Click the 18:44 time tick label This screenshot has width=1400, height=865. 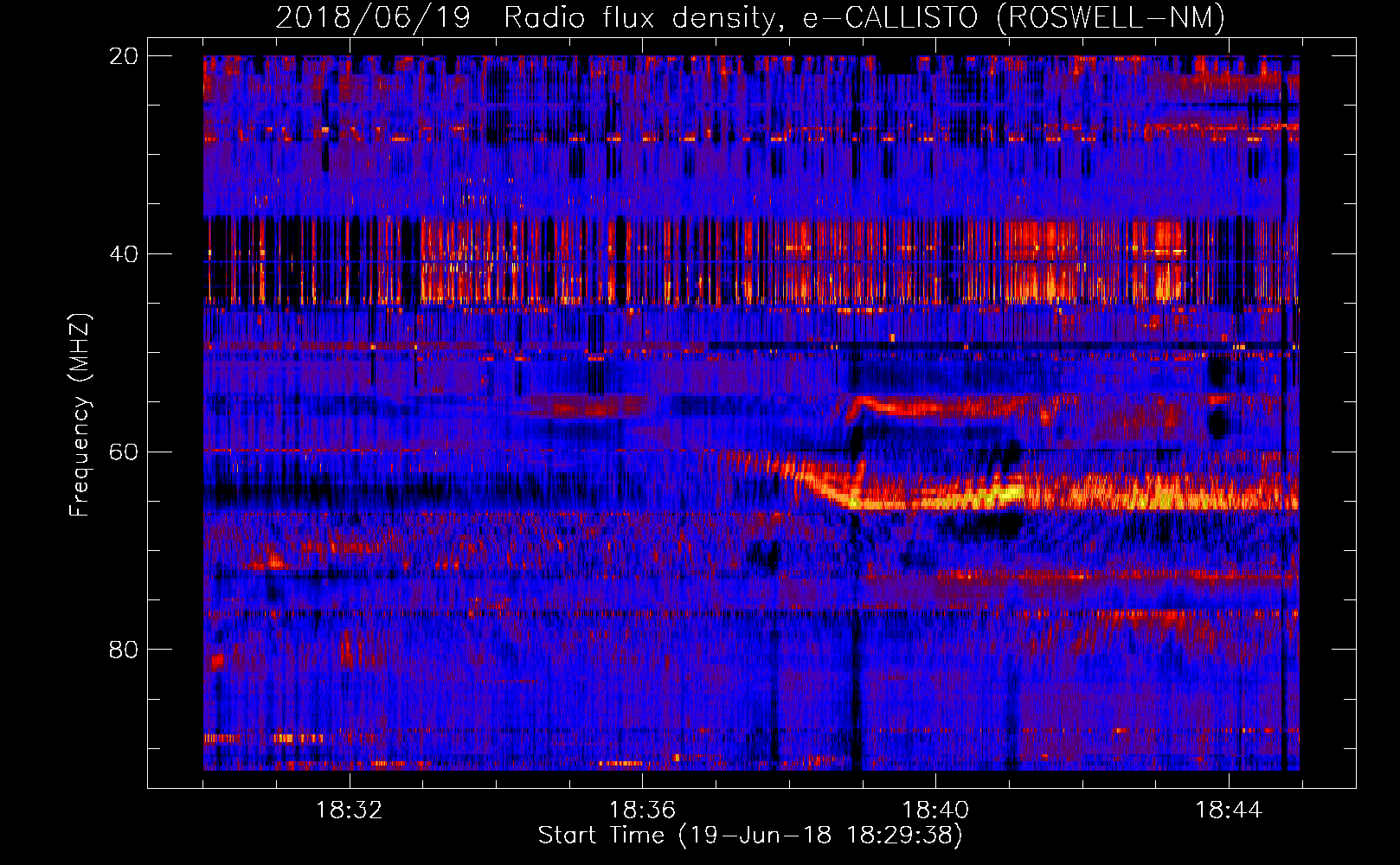[1229, 811]
